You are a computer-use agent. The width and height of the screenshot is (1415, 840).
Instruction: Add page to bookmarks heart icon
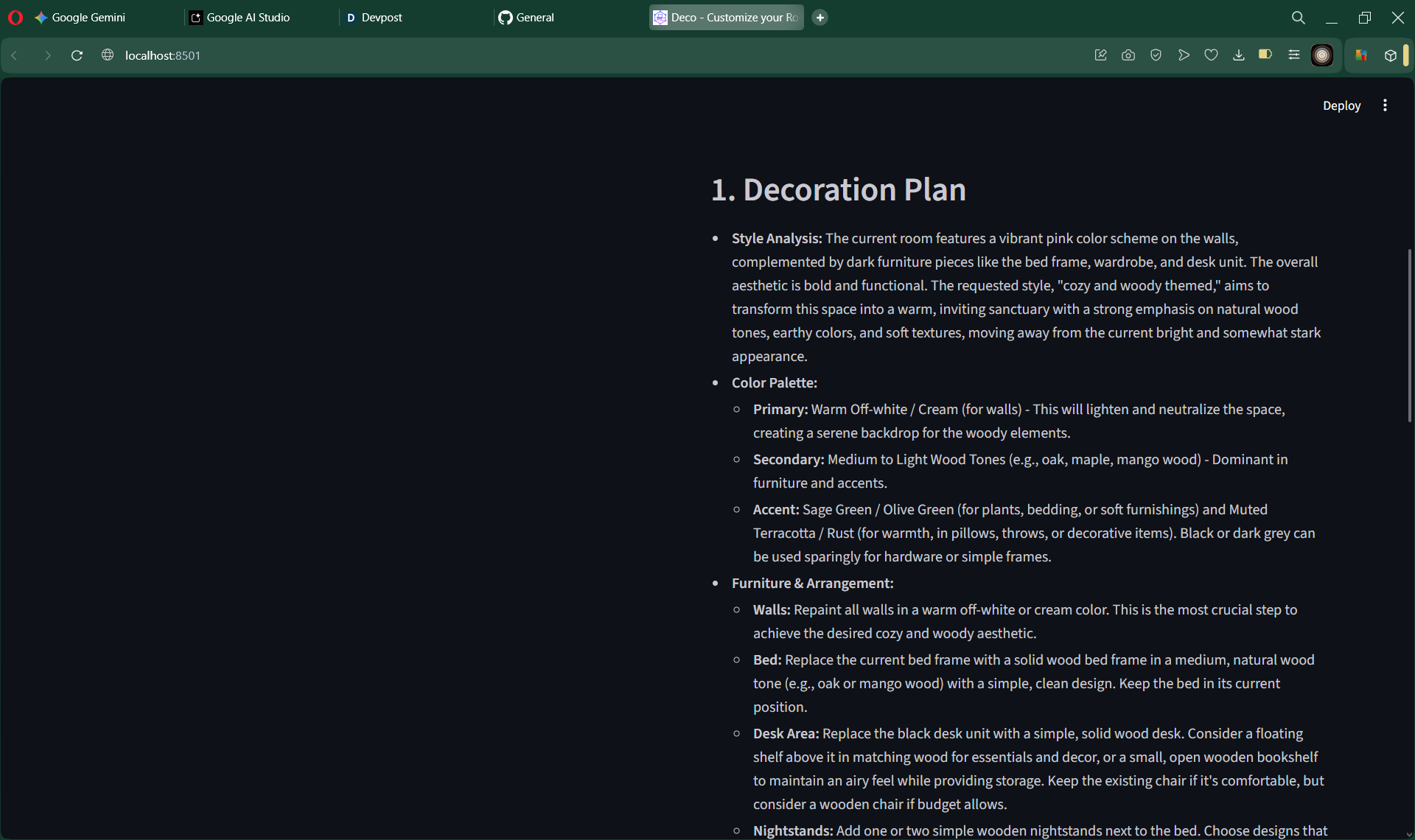pyautogui.click(x=1211, y=55)
